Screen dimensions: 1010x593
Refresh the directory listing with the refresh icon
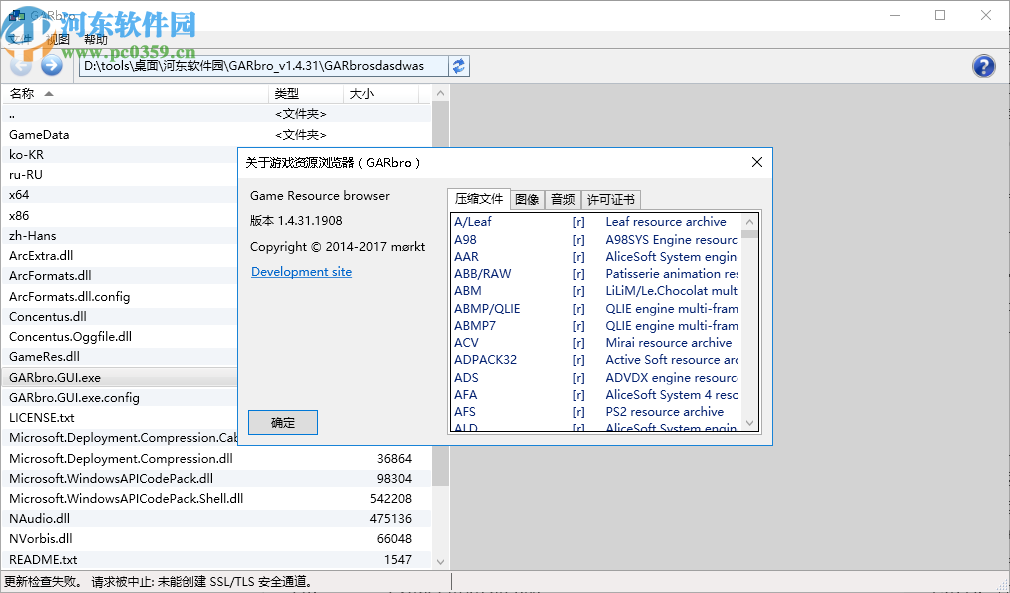[x=459, y=66]
